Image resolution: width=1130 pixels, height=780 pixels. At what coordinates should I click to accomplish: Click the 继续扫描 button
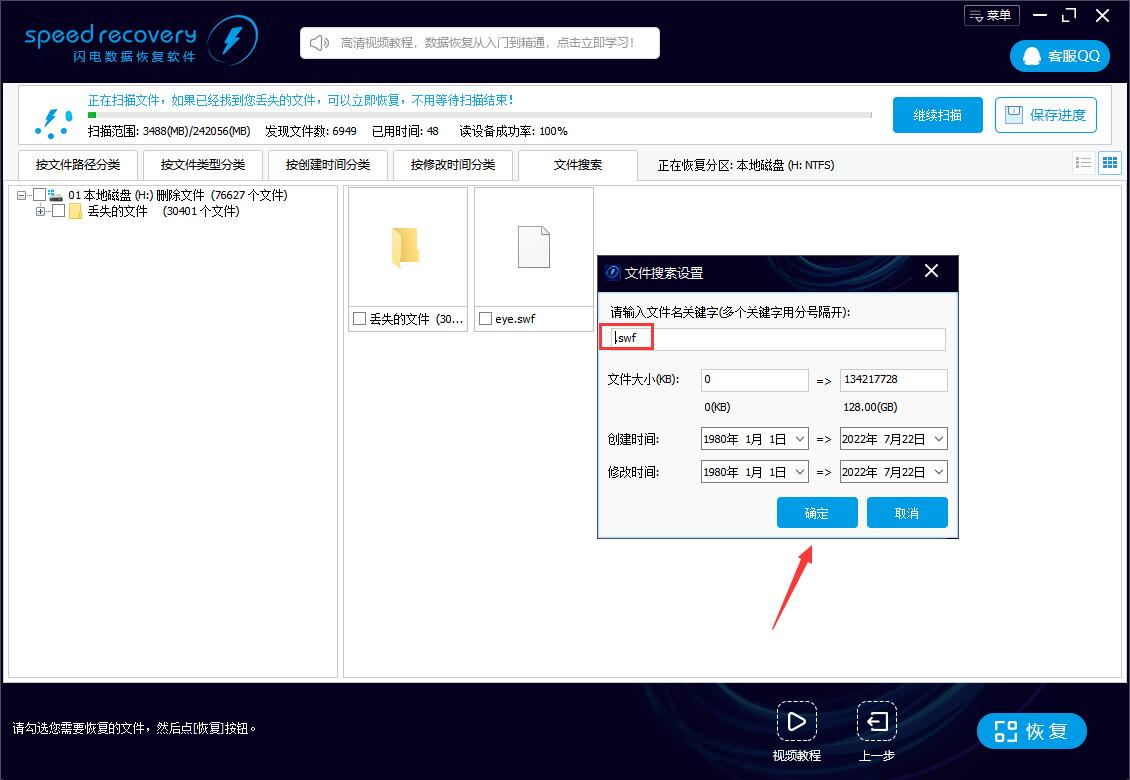(936, 115)
